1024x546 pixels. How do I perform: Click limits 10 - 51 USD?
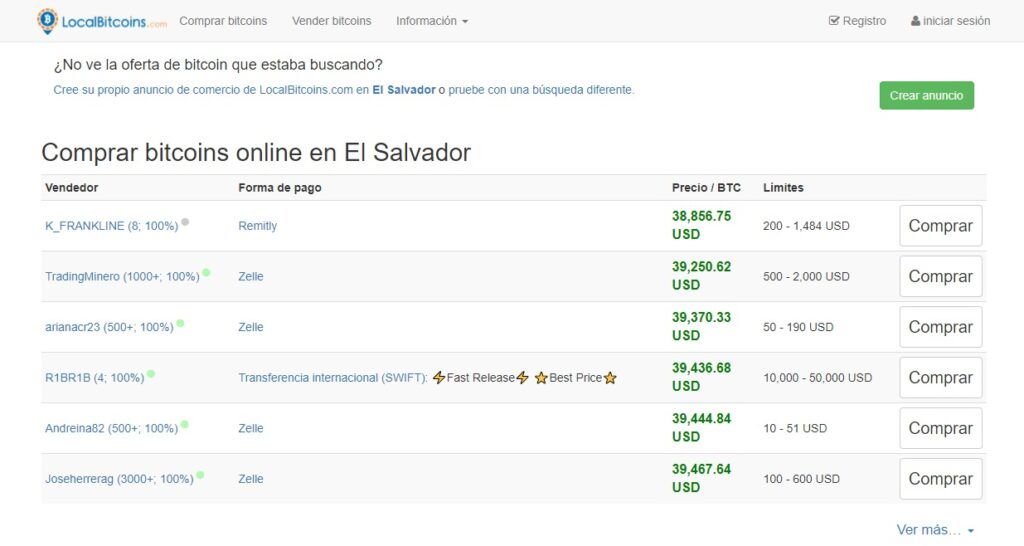(795, 428)
